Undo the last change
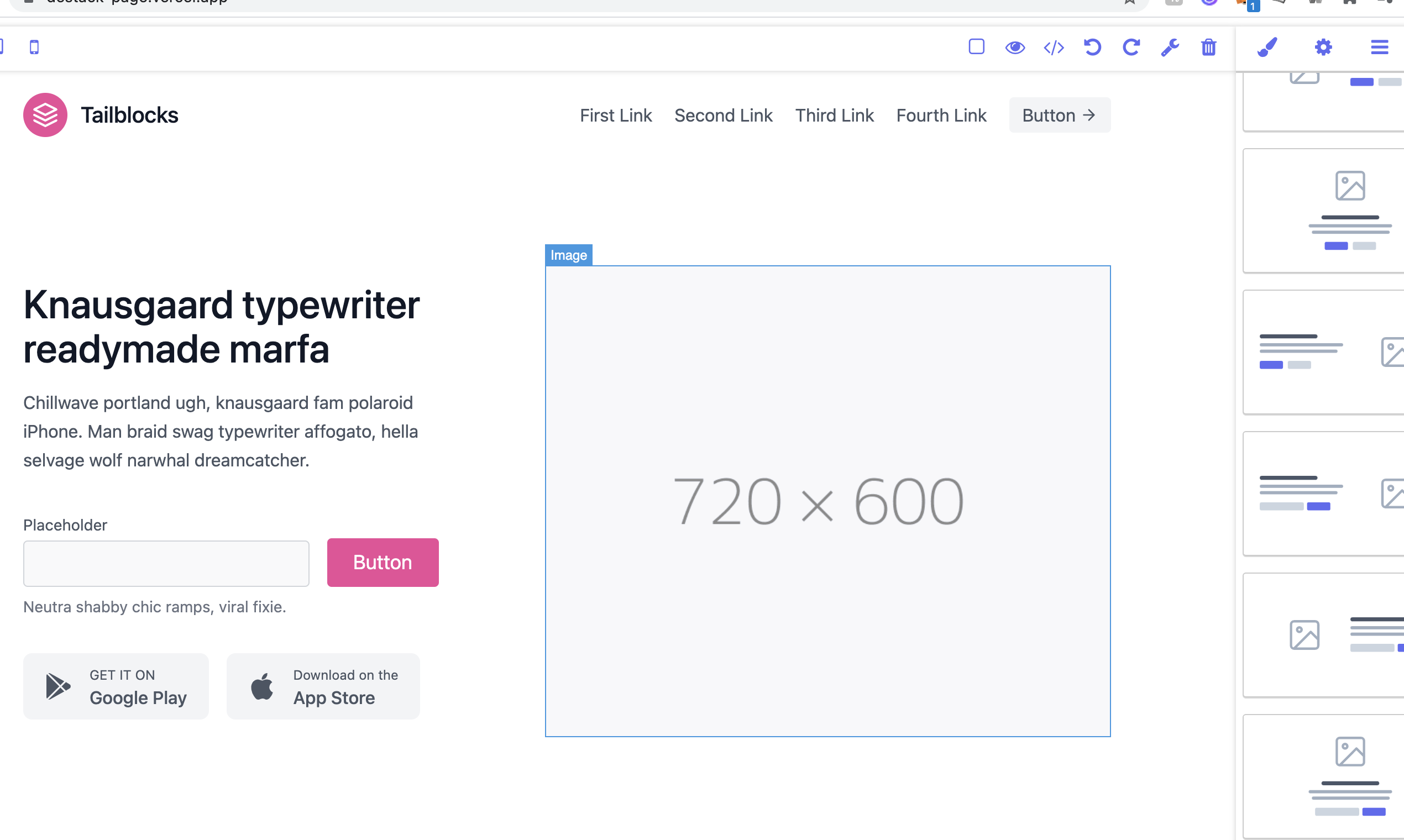The height and width of the screenshot is (840, 1404). click(x=1092, y=47)
